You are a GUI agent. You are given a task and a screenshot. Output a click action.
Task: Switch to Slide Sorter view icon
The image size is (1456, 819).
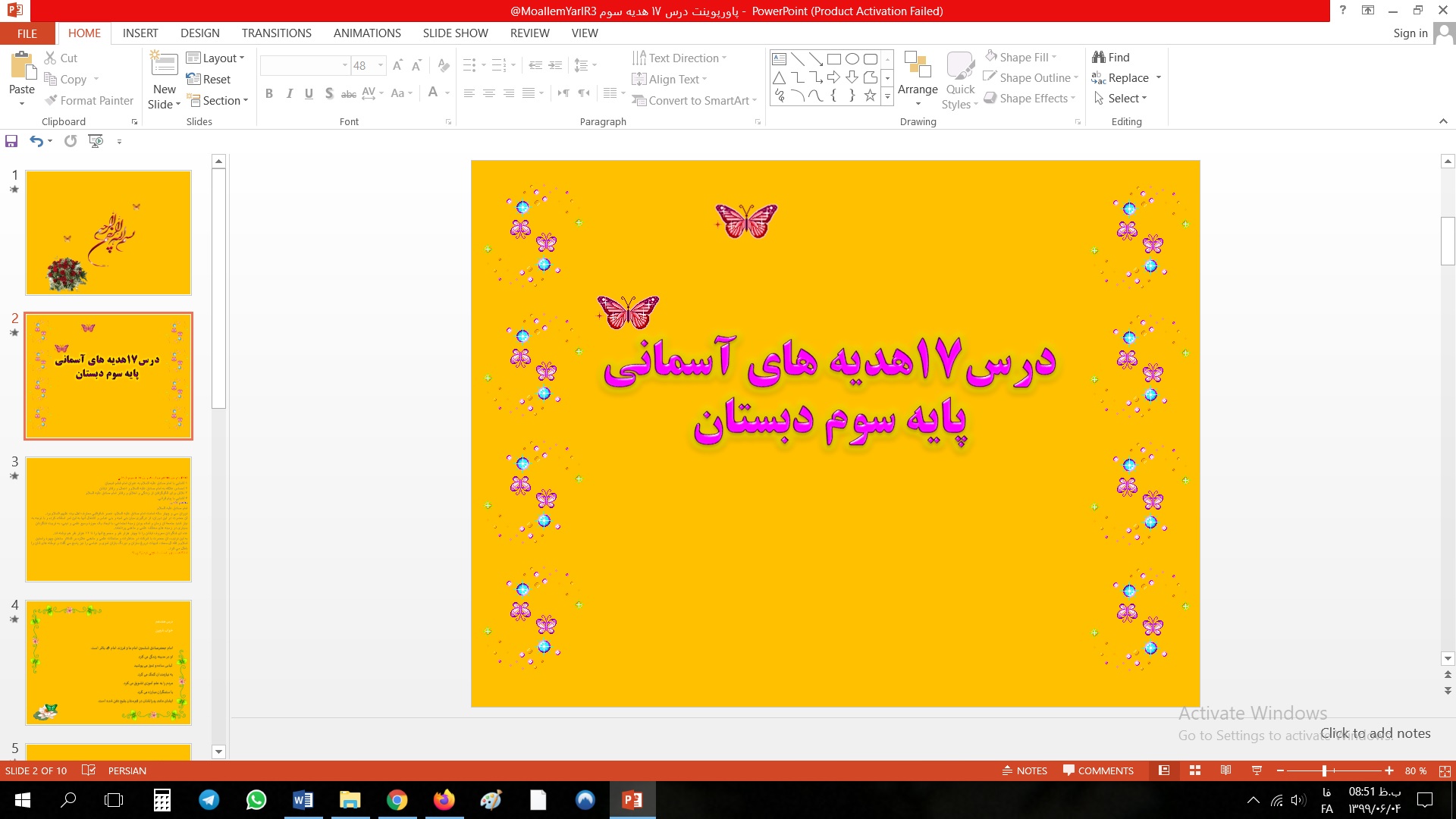[x=1195, y=770]
